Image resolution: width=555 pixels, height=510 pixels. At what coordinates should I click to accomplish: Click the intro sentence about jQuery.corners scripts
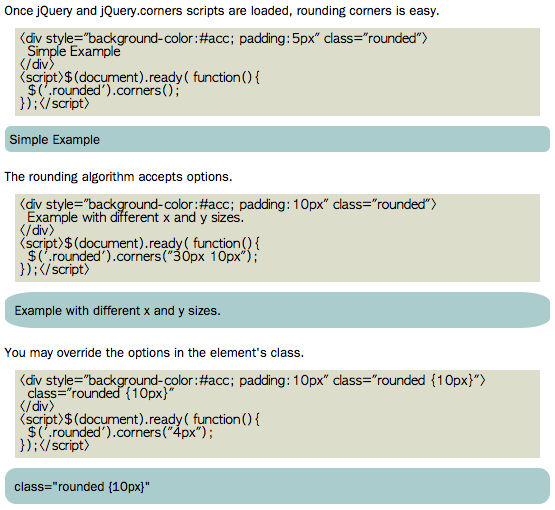222,11
